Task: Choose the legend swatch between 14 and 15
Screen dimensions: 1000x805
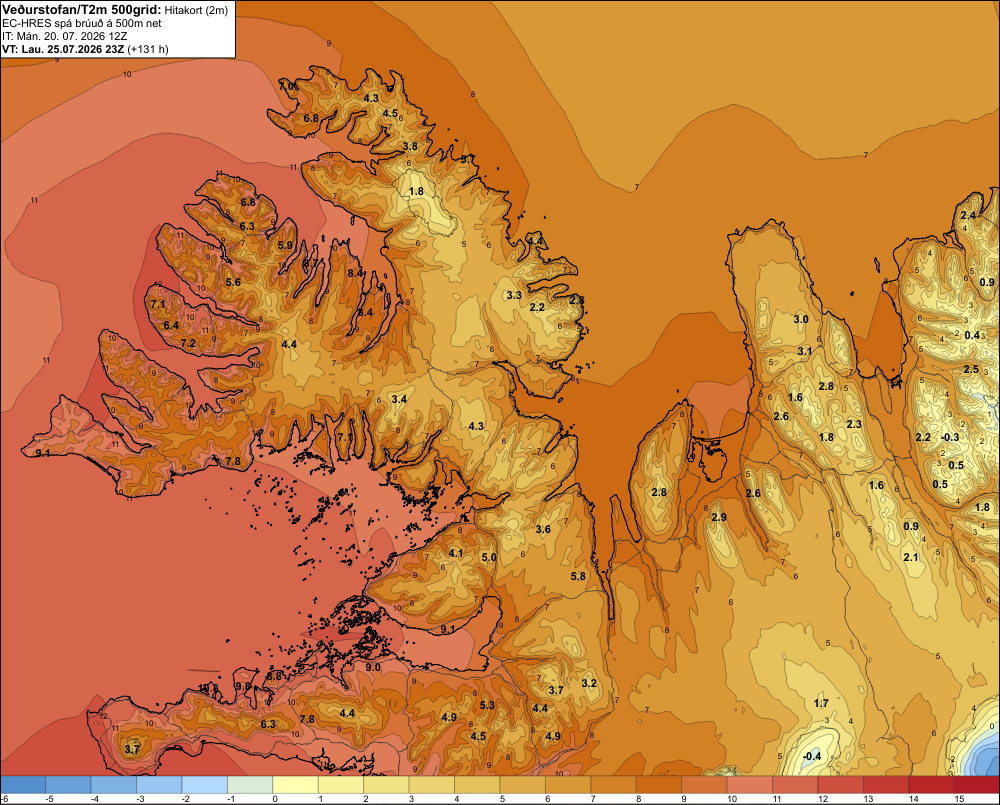Action: click(x=932, y=785)
